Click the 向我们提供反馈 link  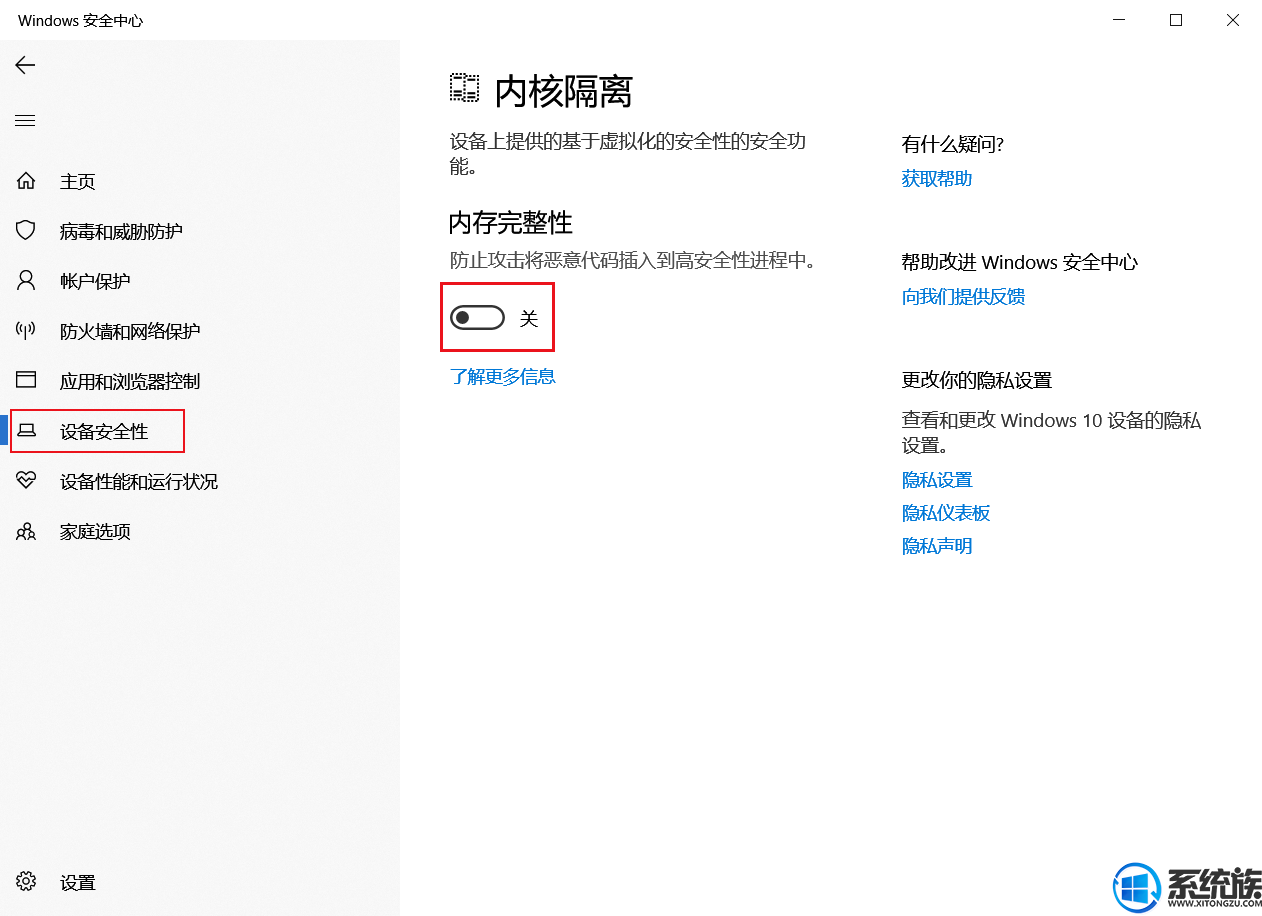(963, 296)
